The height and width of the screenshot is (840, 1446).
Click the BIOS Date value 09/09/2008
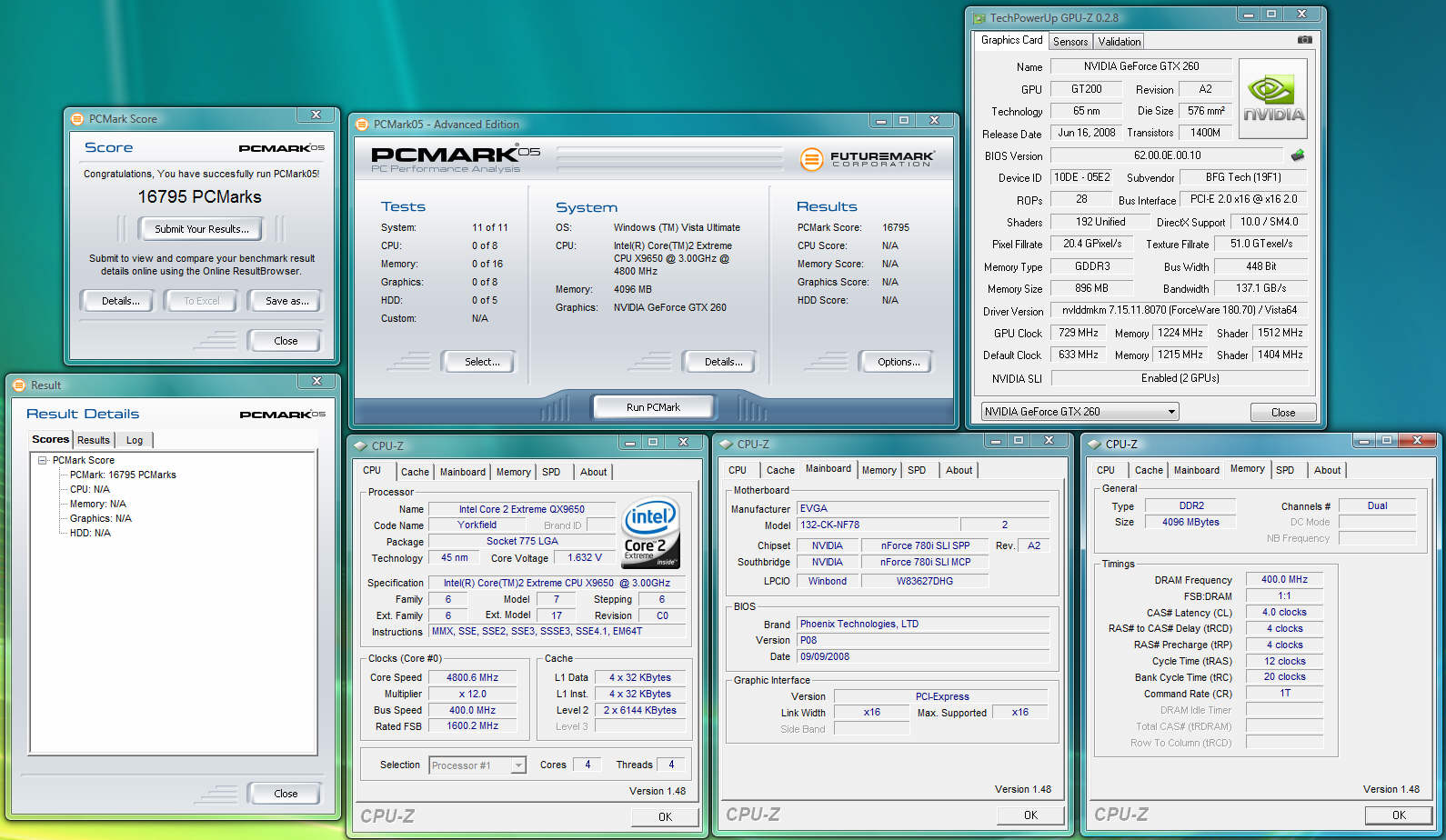[x=923, y=657]
